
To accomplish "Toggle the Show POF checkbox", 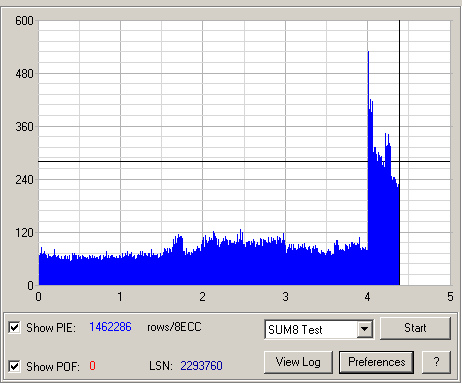I will [14, 366].
